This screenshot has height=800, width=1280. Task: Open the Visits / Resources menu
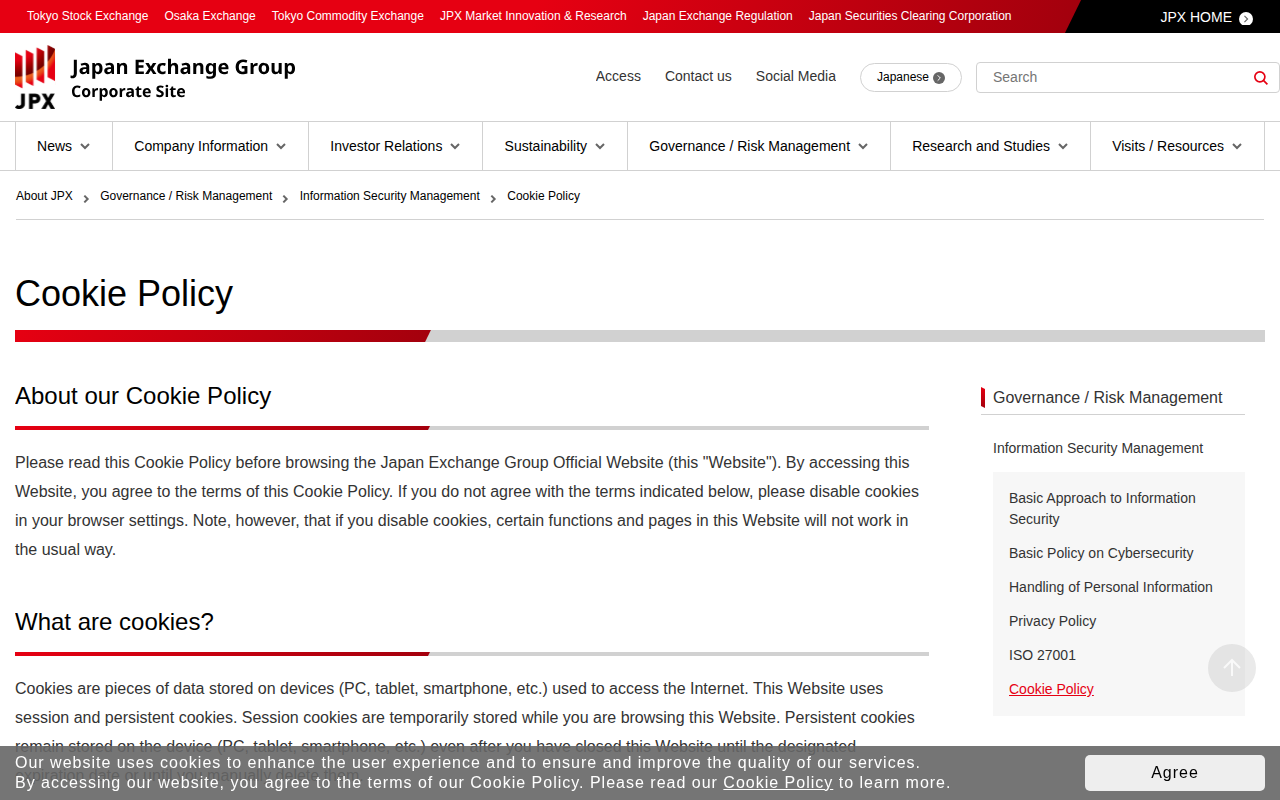1177,146
